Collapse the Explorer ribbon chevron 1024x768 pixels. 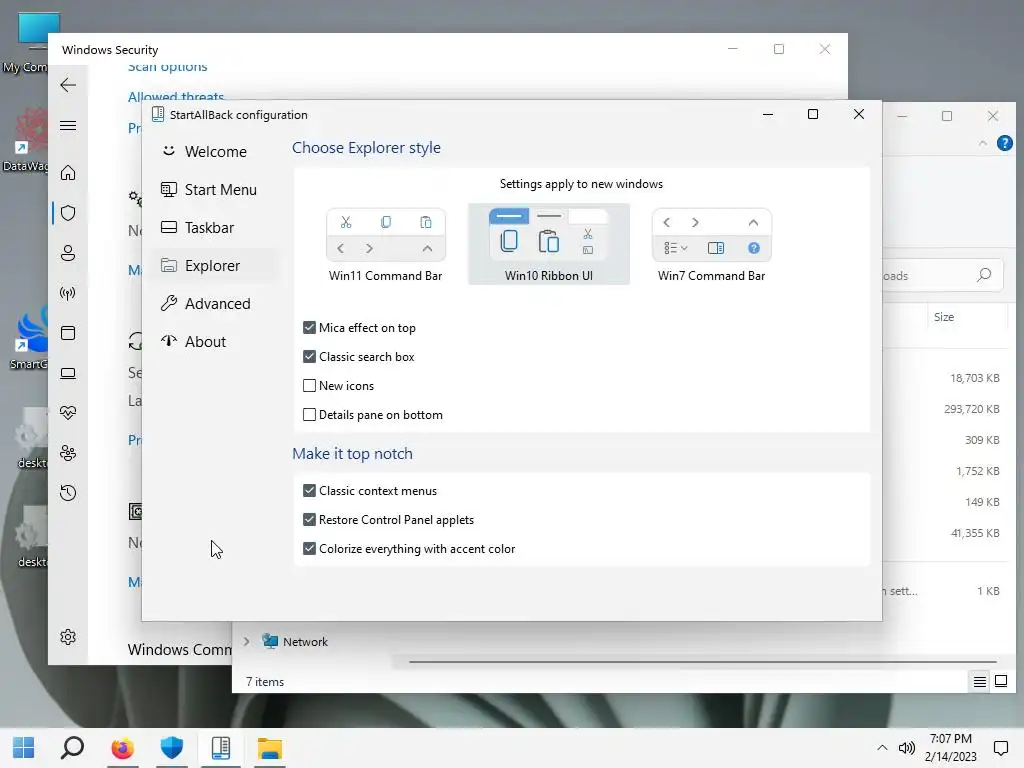click(x=983, y=143)
